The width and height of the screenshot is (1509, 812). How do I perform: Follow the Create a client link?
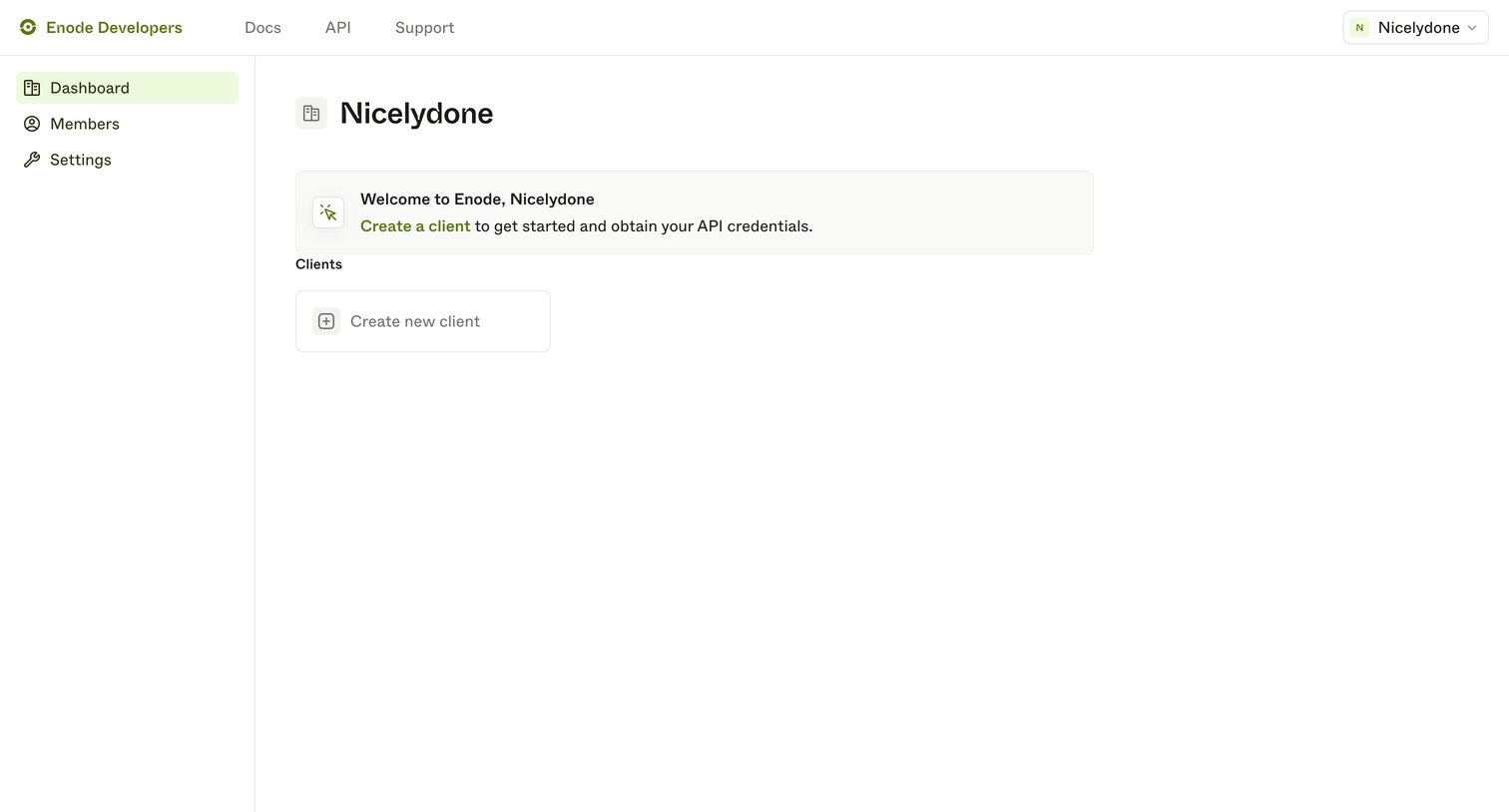[x=415, y=226]
